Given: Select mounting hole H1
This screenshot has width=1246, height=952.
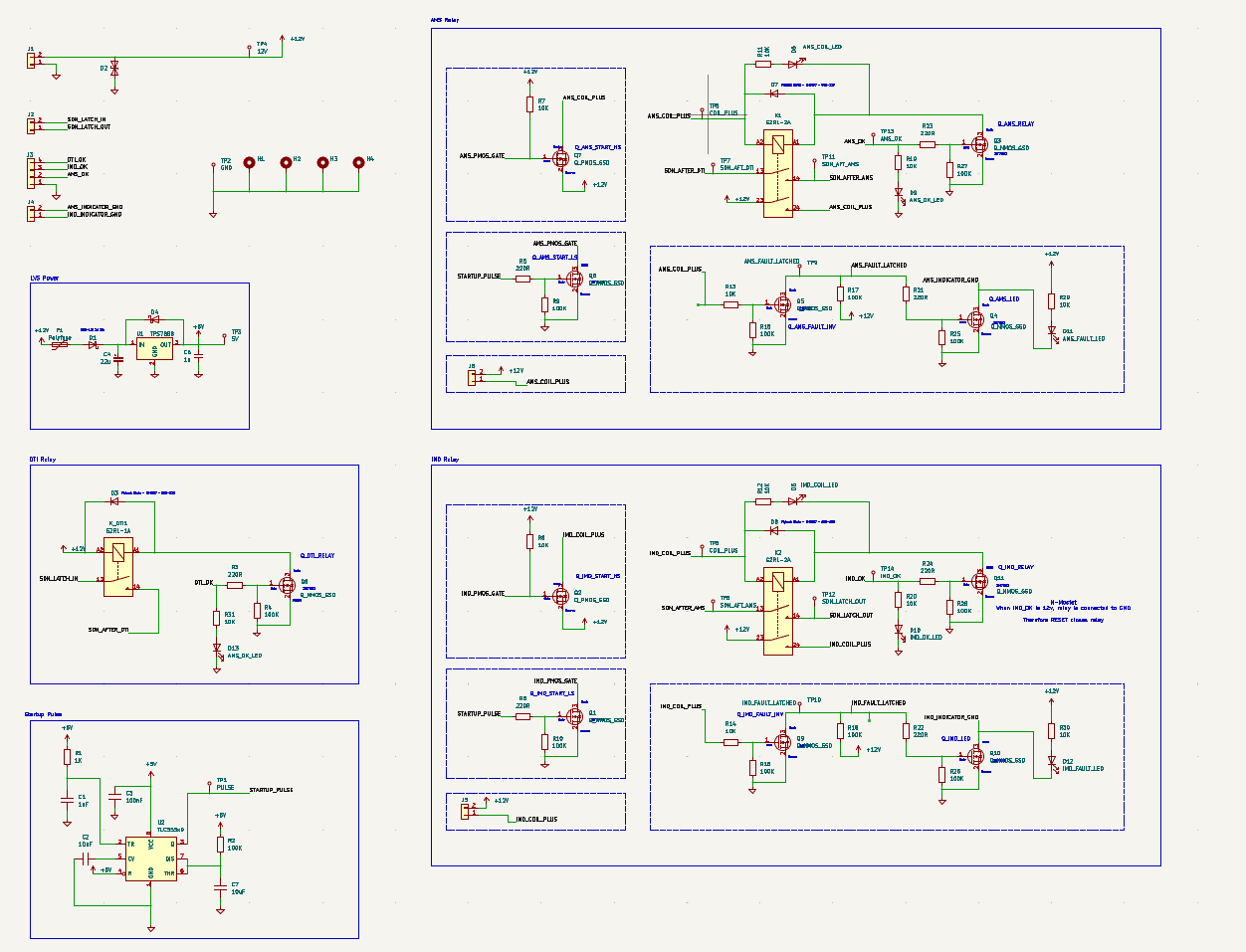Looking at the screenshot, I should pos(250,161).
